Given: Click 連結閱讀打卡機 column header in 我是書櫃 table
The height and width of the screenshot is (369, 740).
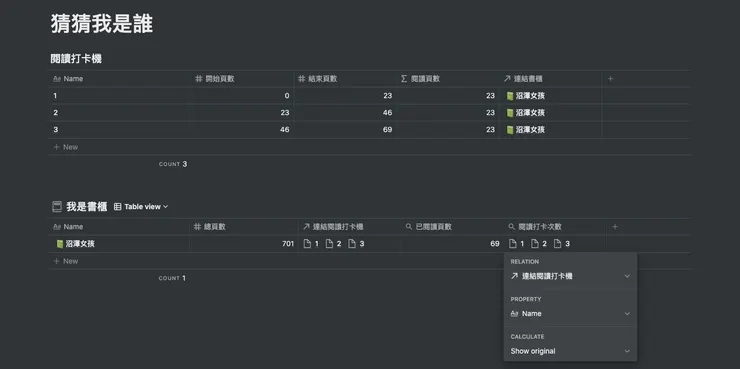Looking at the screenshot, I should 349,227.
